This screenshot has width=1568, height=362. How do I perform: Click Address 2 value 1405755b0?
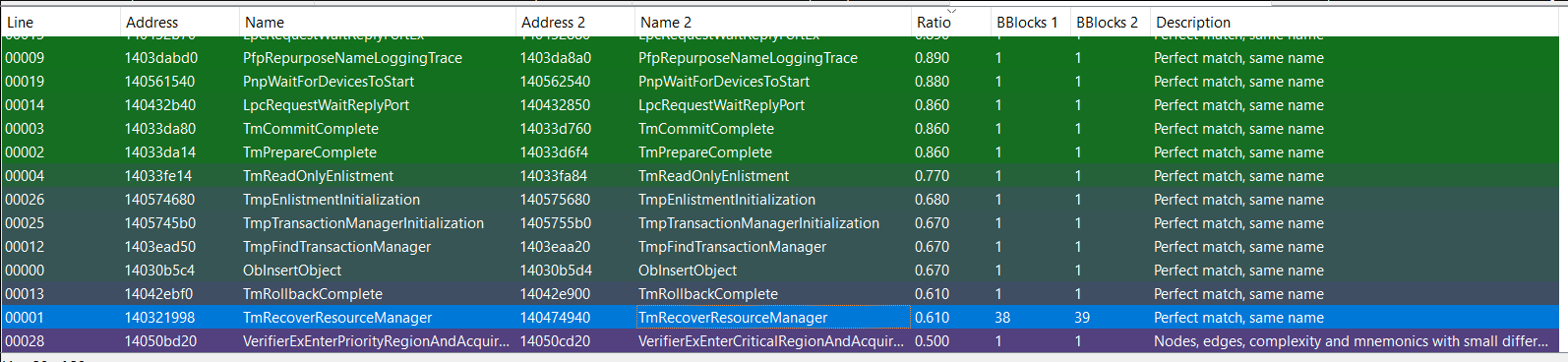point(556,223)
